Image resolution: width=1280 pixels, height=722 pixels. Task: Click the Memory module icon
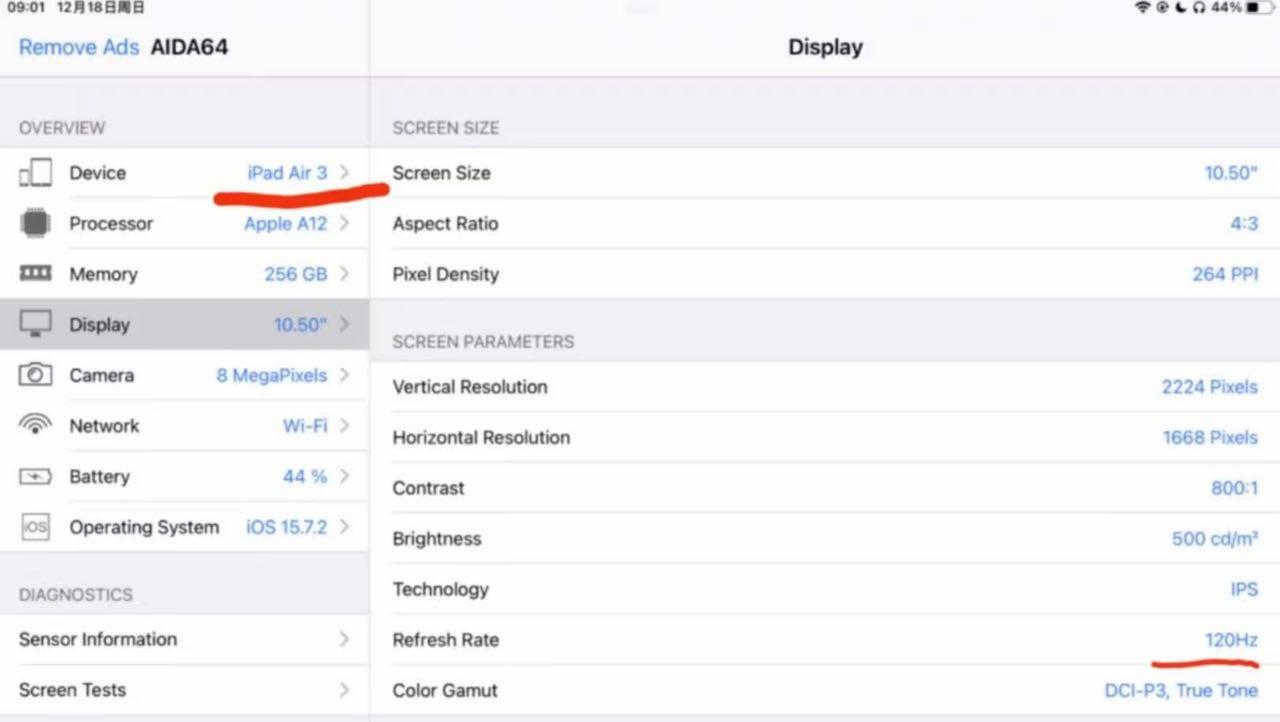pyautogui.click(x=35, y=274)
